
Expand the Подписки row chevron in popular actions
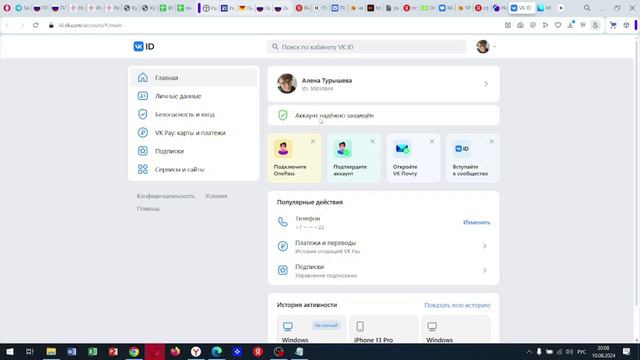pyautogui.click(x=484, y=270)
